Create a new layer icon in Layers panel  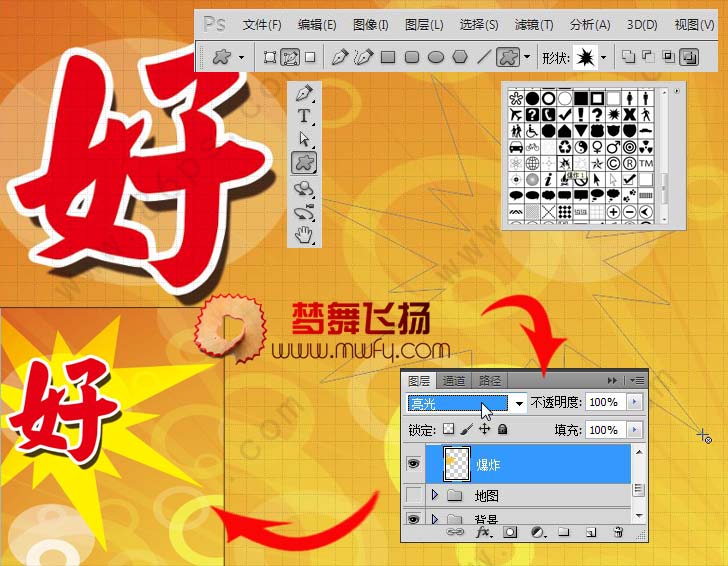591,532
